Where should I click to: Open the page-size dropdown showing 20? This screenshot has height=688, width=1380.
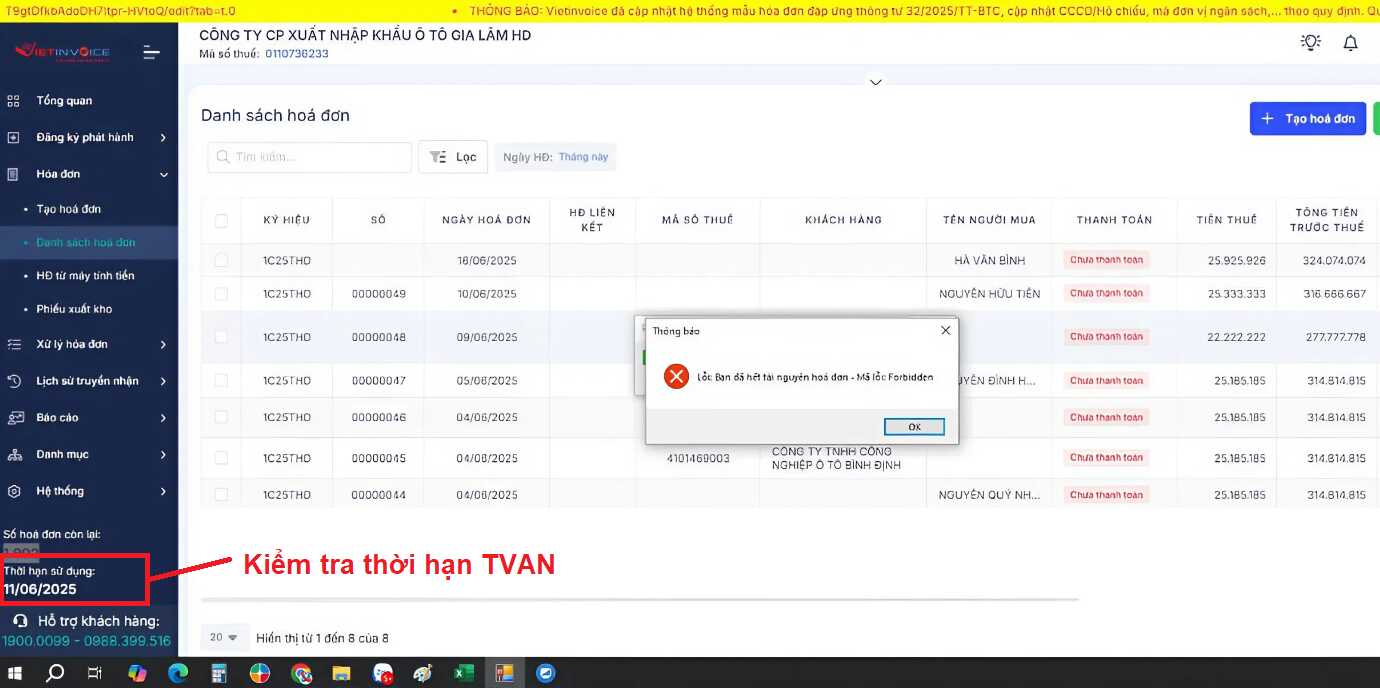coord(224,637)
